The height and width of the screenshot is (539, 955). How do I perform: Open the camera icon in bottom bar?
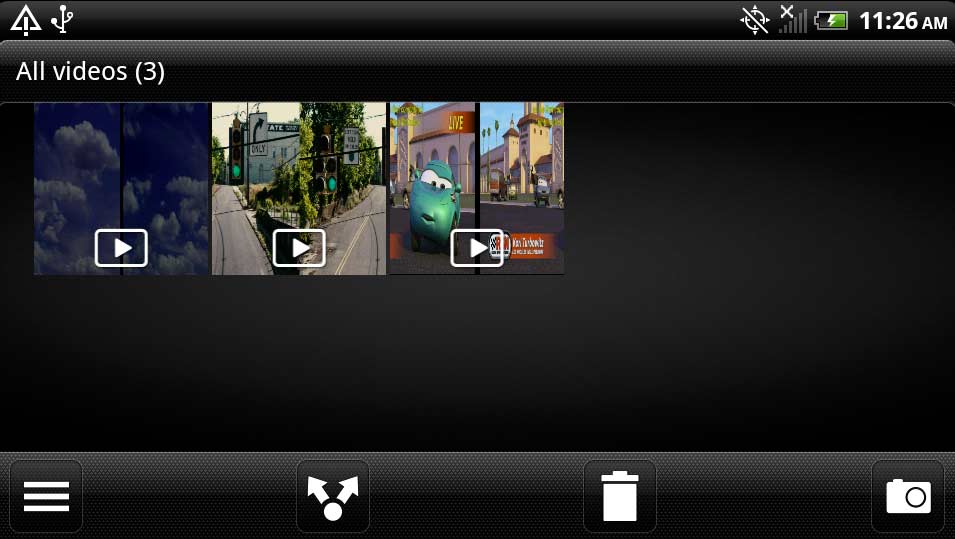[x=908, y=496]
